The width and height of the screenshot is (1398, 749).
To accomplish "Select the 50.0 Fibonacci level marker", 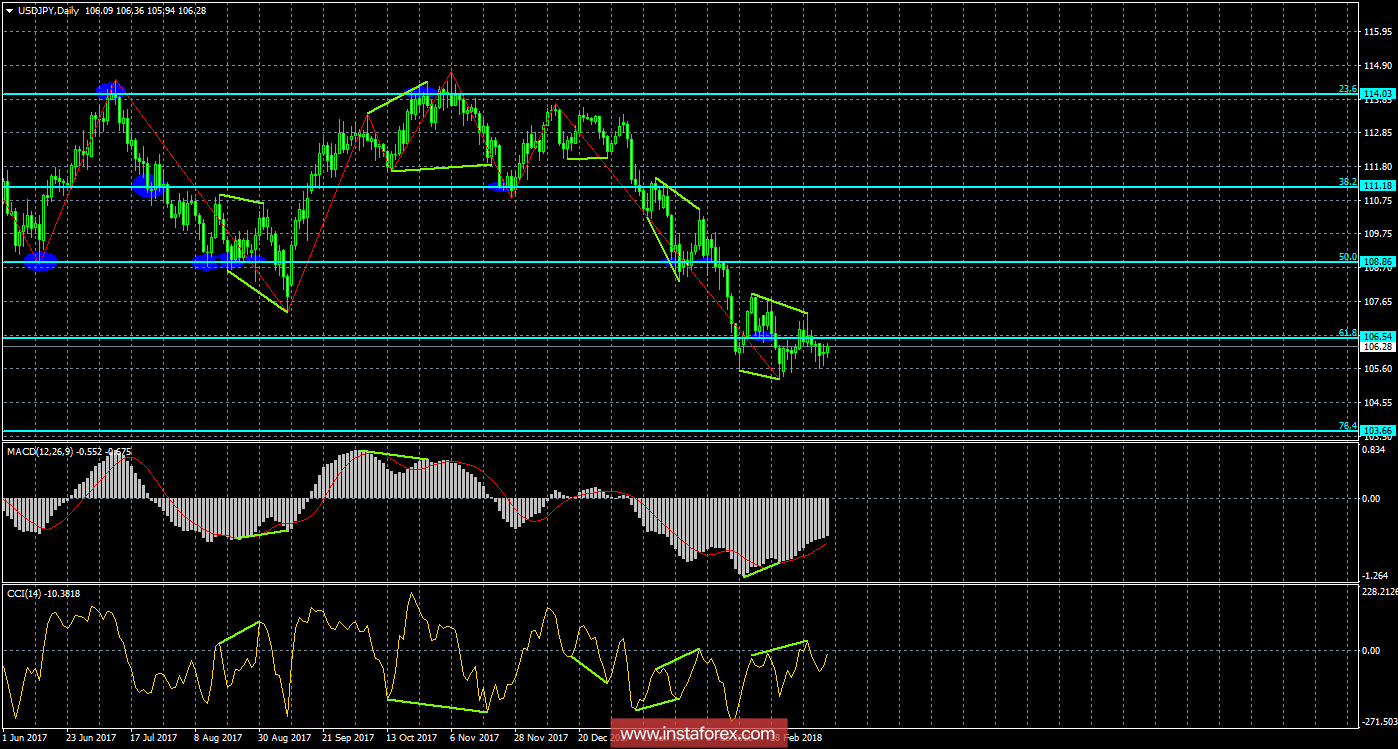I will 1348,257.
